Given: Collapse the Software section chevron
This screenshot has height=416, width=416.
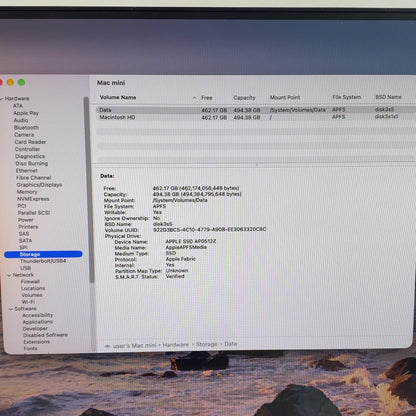Looking at the screenshot, I should (11, 309).
